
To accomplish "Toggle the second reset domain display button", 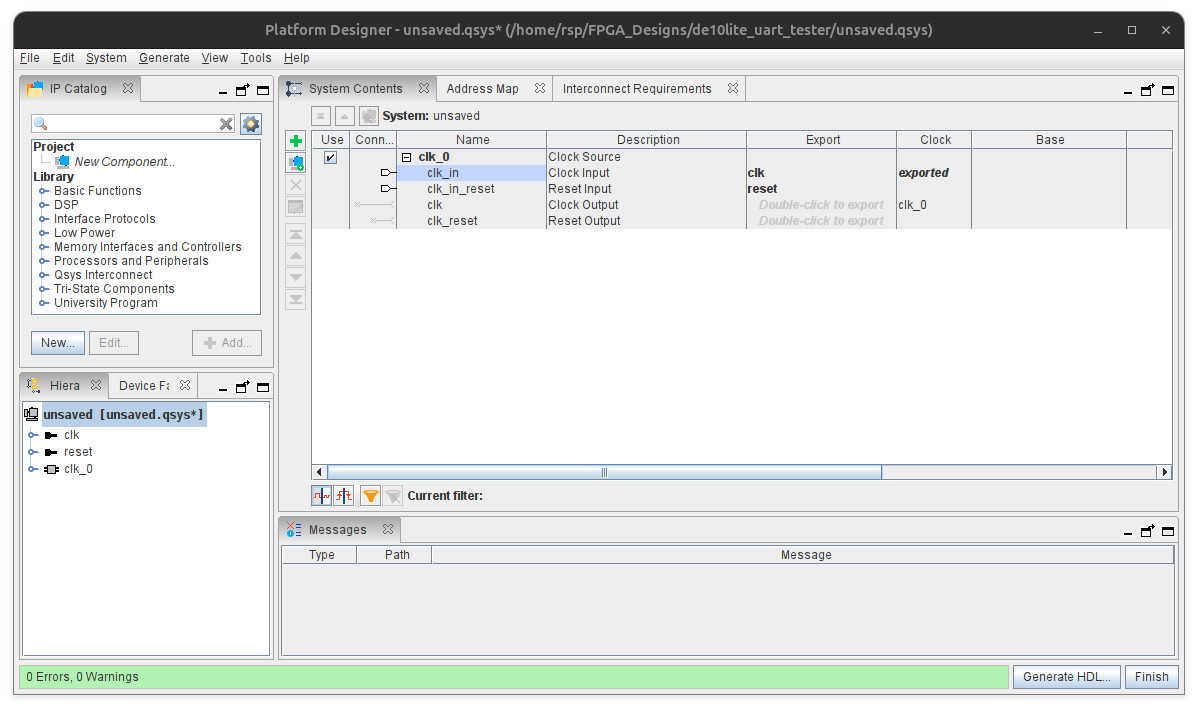I will tap(343, 496).
